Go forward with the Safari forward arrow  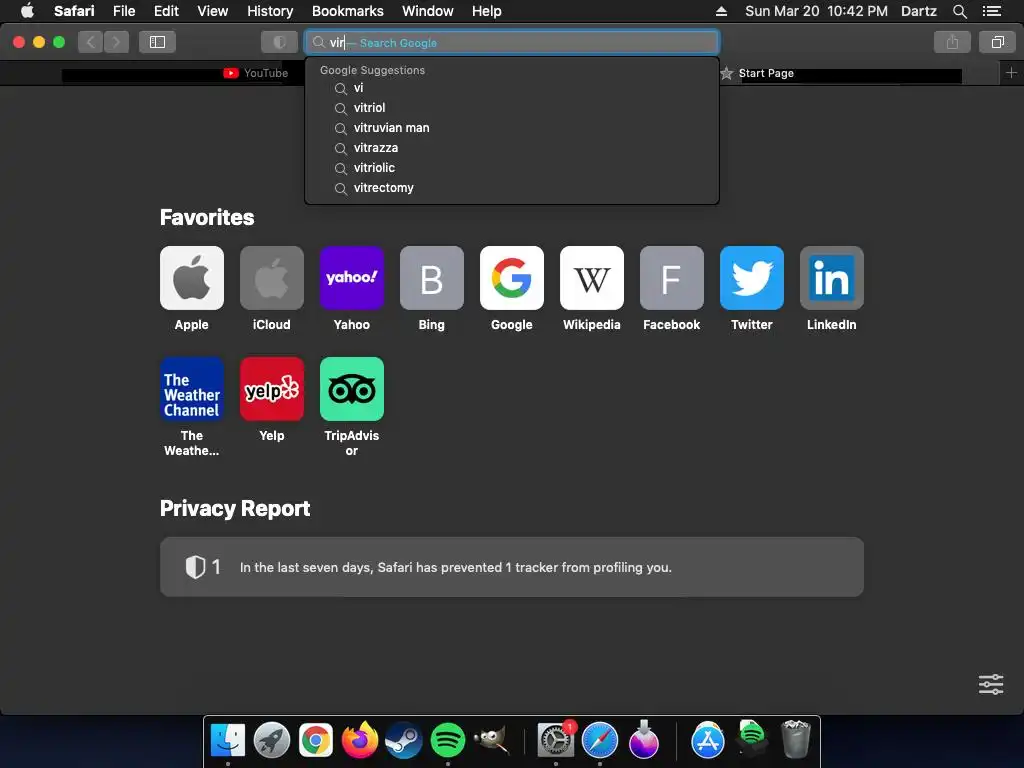click(116, 42)
